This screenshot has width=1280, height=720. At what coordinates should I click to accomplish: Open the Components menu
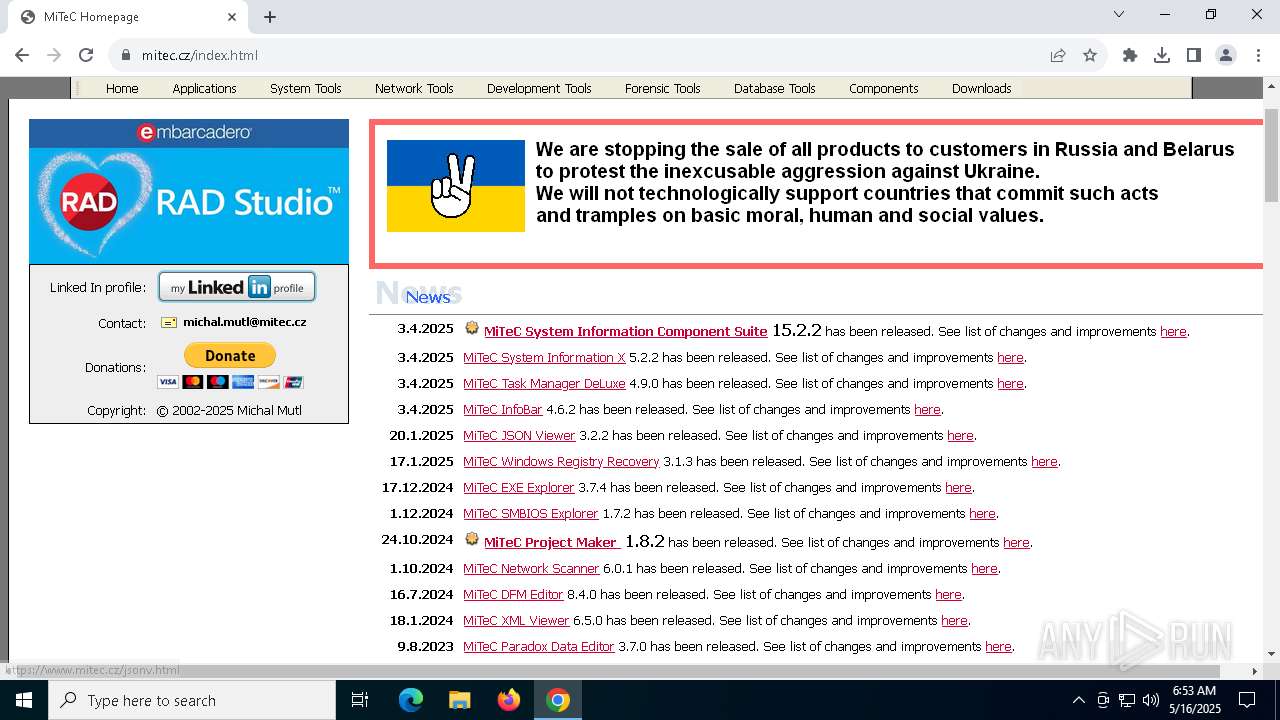883,88
